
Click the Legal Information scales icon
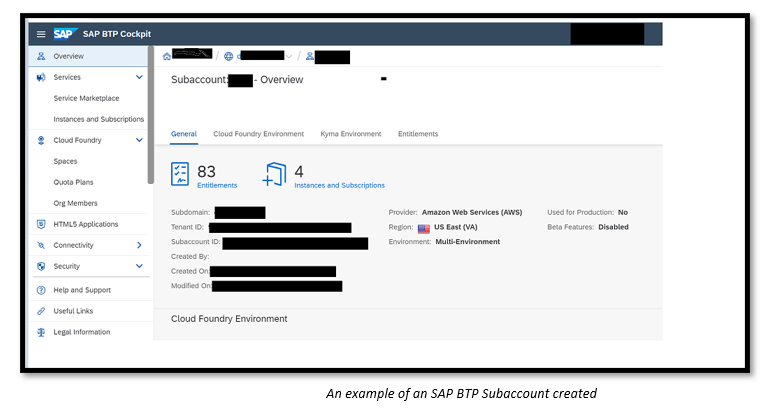[x=41, y=332]
